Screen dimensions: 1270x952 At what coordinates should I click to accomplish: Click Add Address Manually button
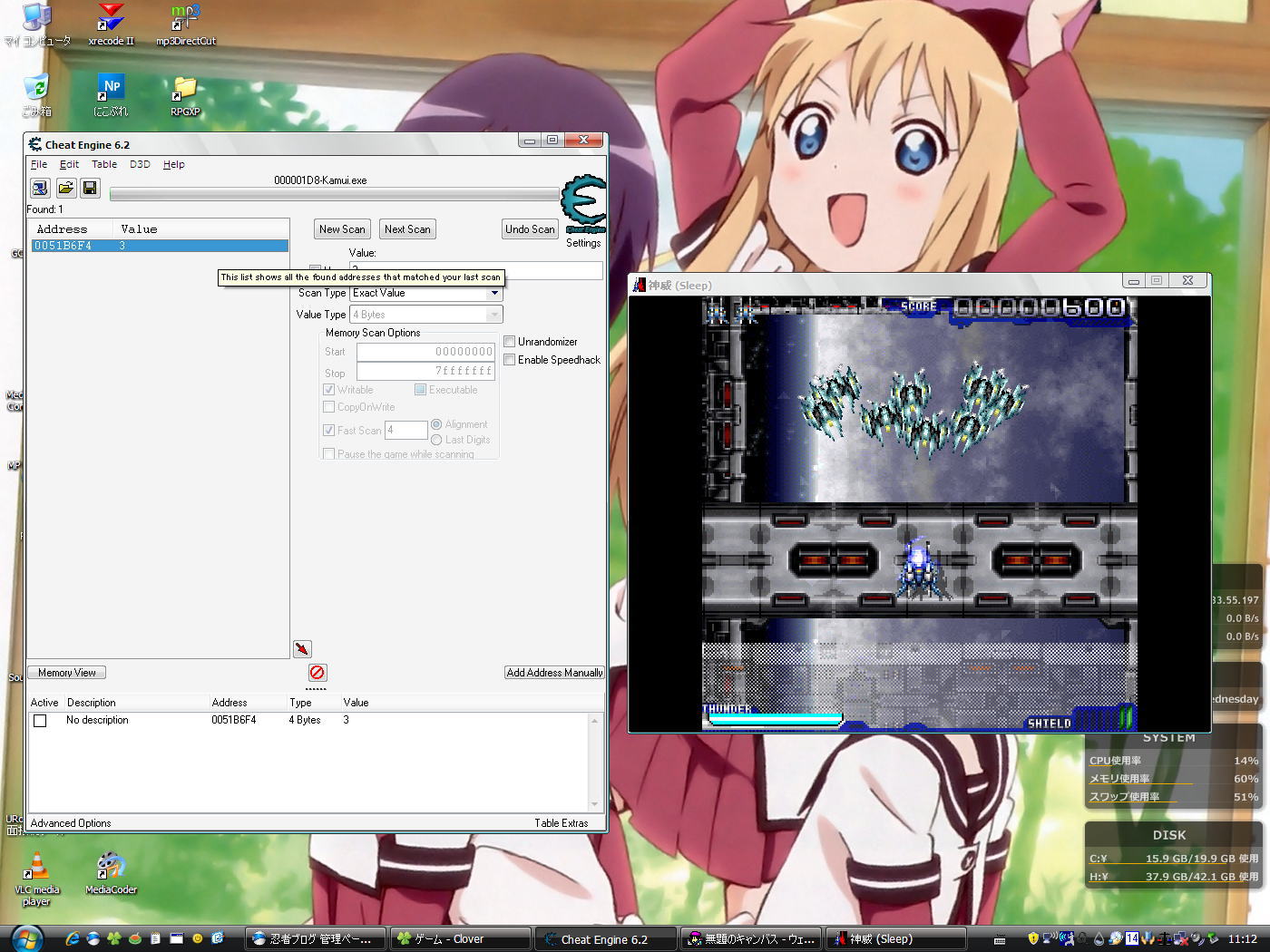click(554, 673)
